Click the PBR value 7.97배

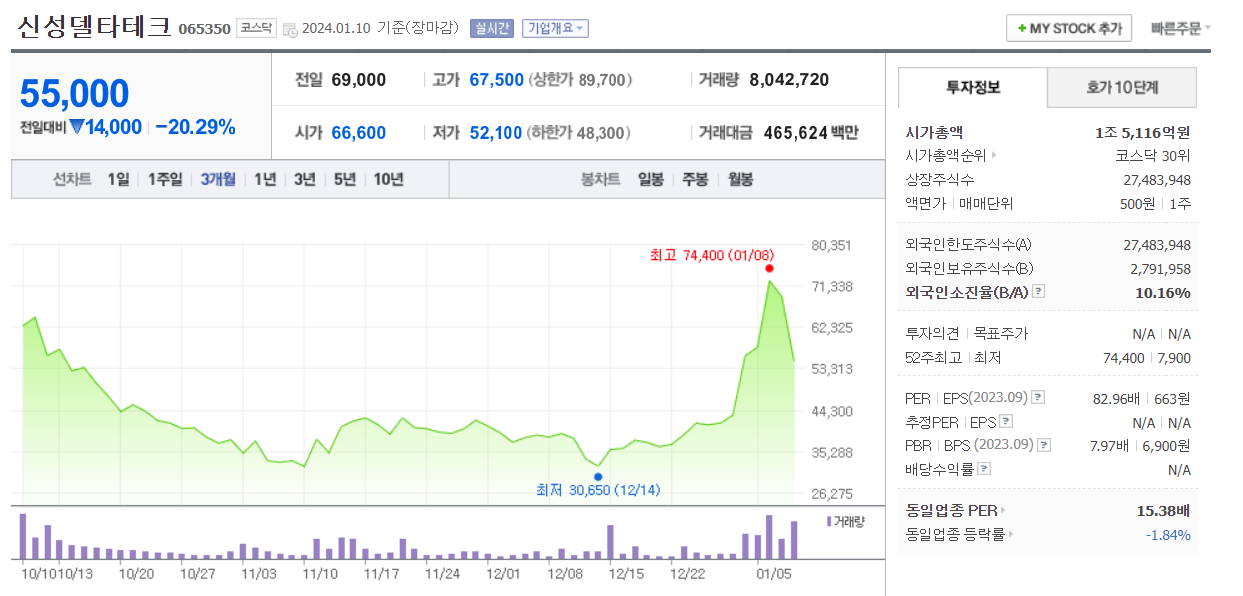point(1108,446)
